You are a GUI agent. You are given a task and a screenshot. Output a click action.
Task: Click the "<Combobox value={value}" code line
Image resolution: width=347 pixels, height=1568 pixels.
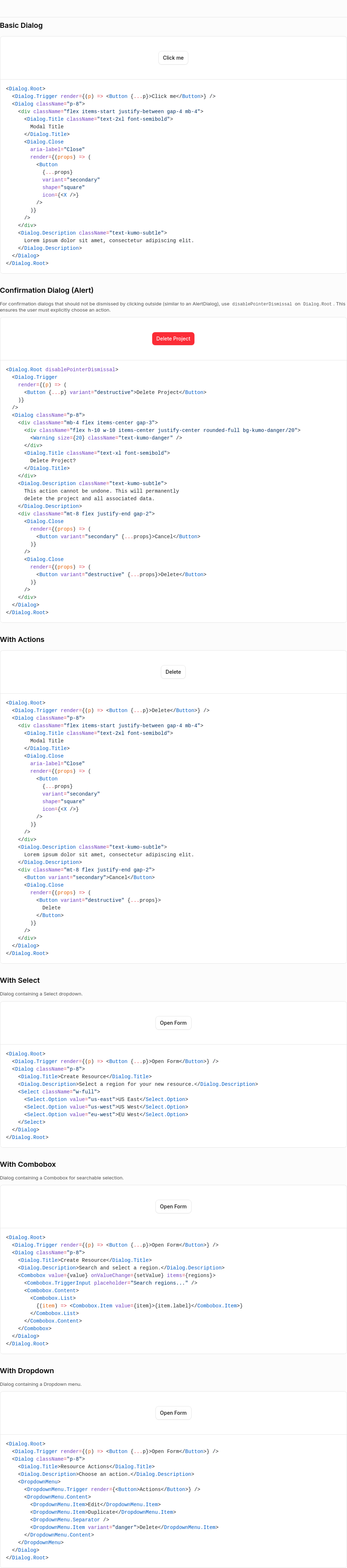pos(117,1275)
